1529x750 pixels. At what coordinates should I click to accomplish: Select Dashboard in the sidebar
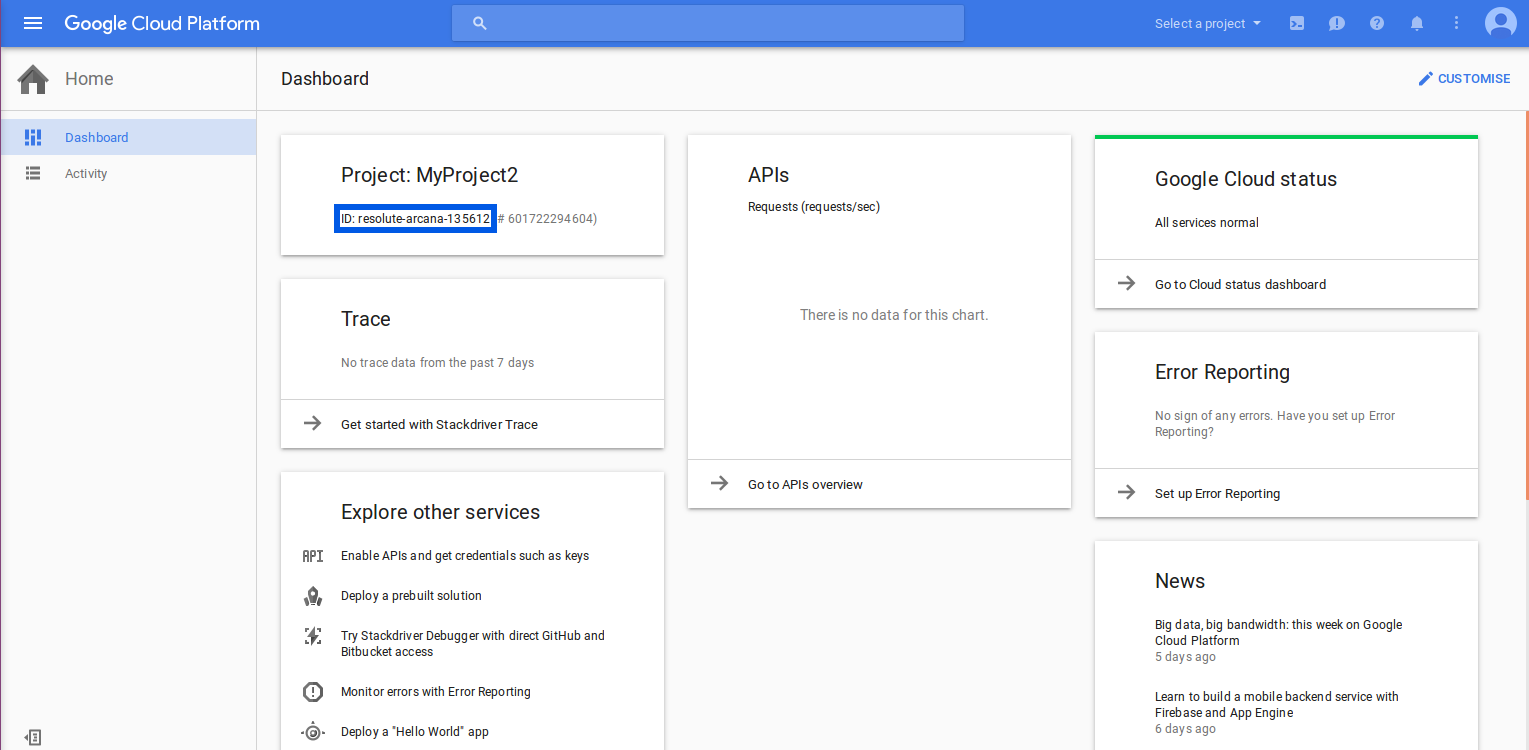pyautogui.click(x=96, y=137)
